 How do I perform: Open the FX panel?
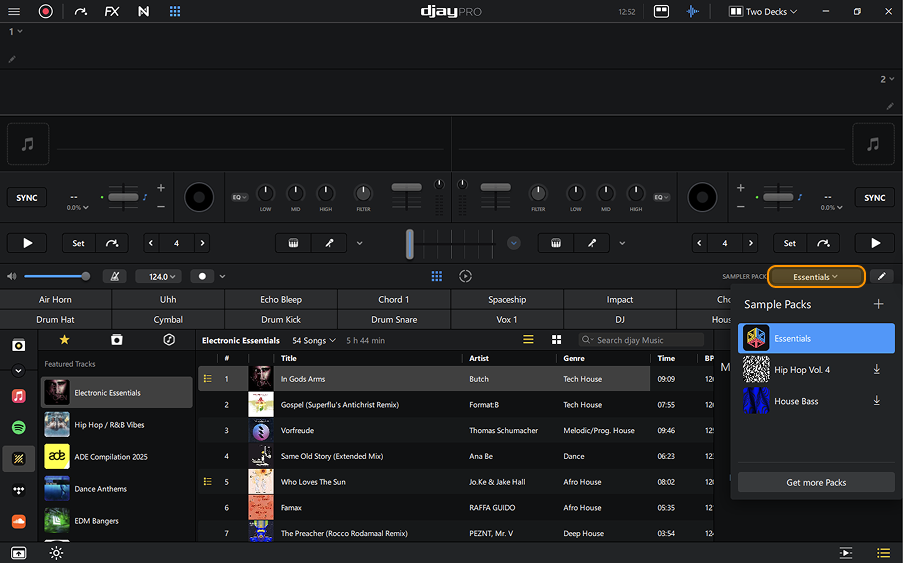pos(111,12)
